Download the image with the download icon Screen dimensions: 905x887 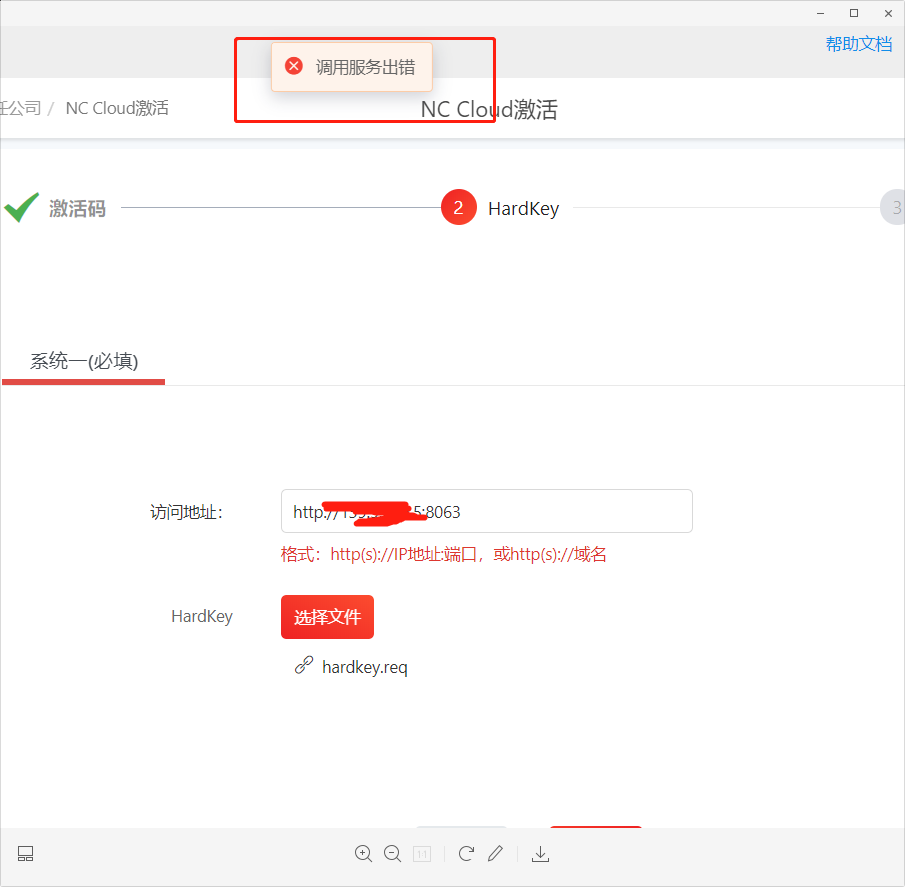(x=540, y=854)
